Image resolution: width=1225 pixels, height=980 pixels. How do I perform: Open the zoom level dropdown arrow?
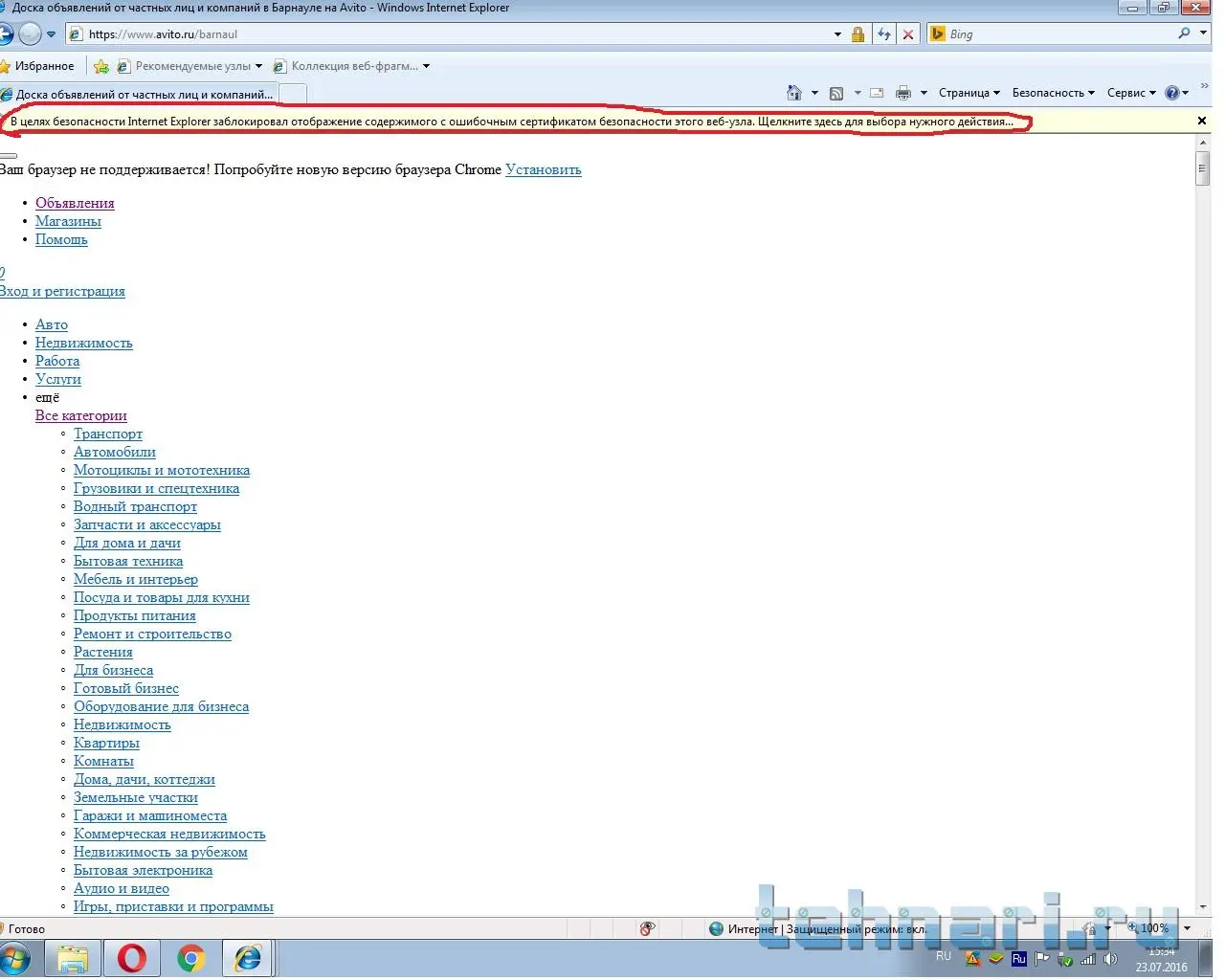pyautogui.click(x=1187, y=928)
